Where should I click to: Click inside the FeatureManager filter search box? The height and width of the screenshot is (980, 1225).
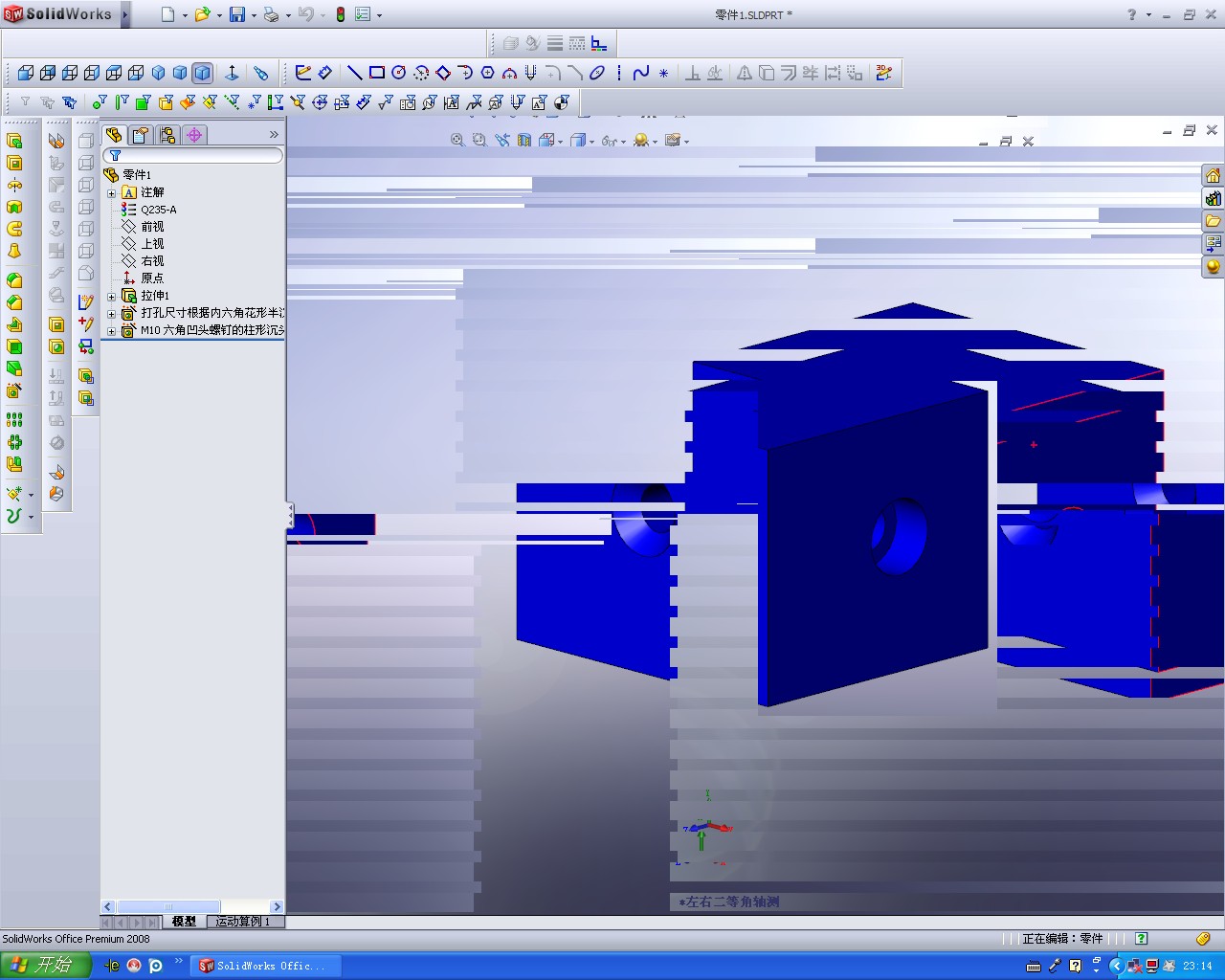tap(191, 154)
